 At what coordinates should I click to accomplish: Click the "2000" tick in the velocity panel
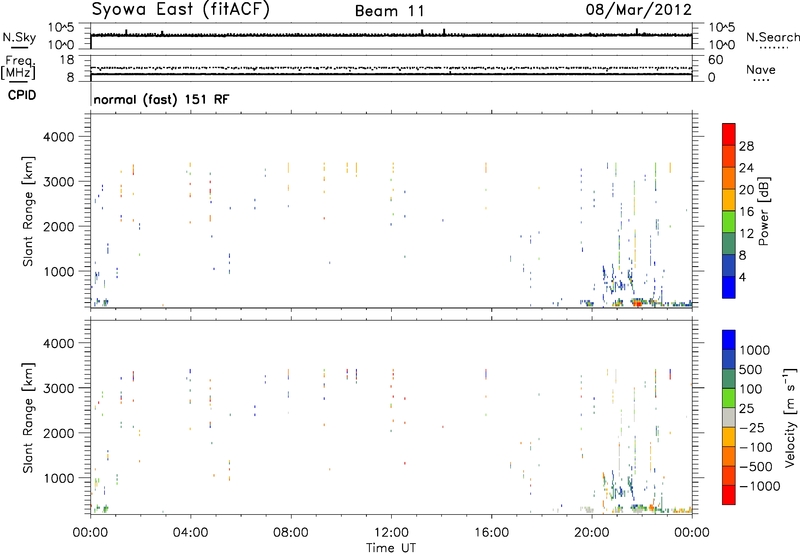59,433
